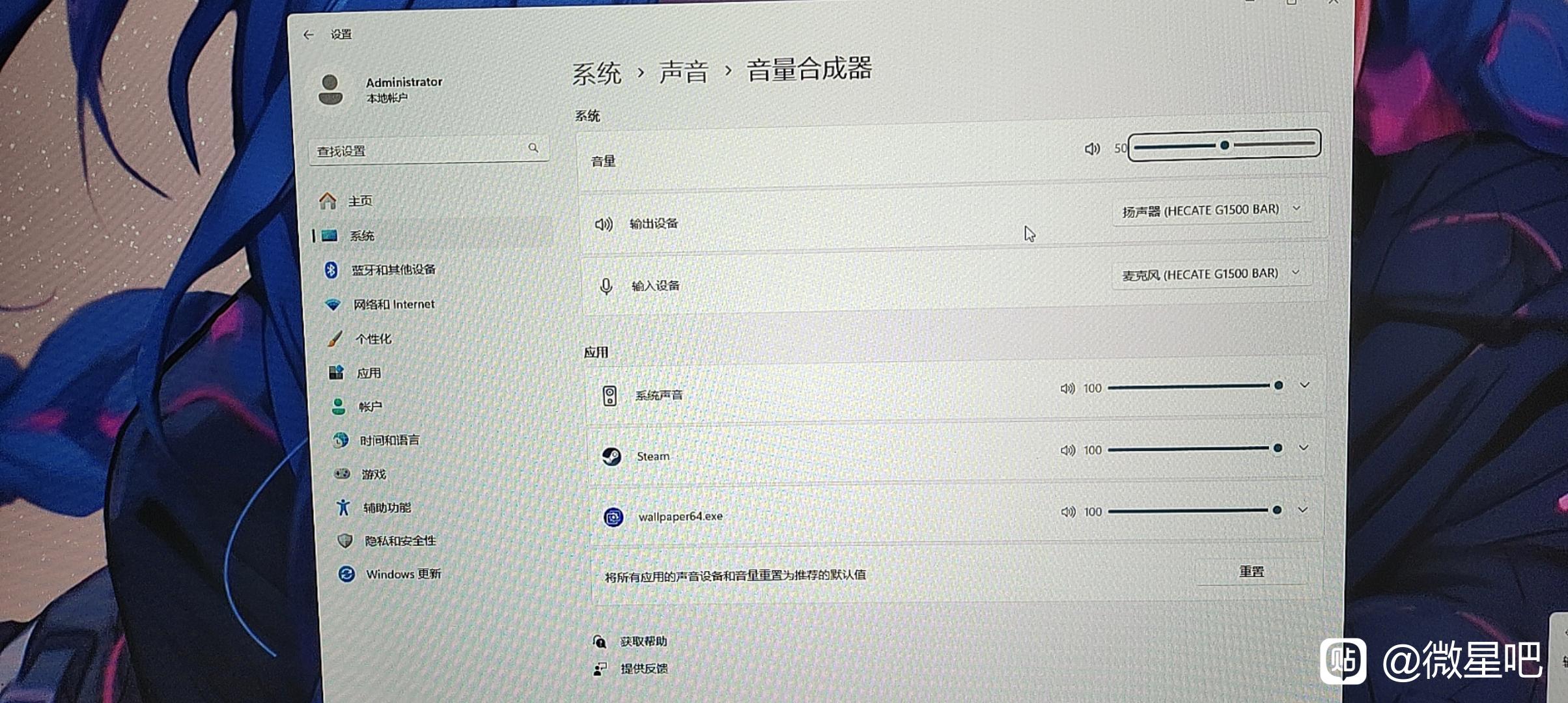The width and height of the screenshot is (1568, 703).
Task: Mute system volume via speaker icon
Action: tap(1092, 149)
